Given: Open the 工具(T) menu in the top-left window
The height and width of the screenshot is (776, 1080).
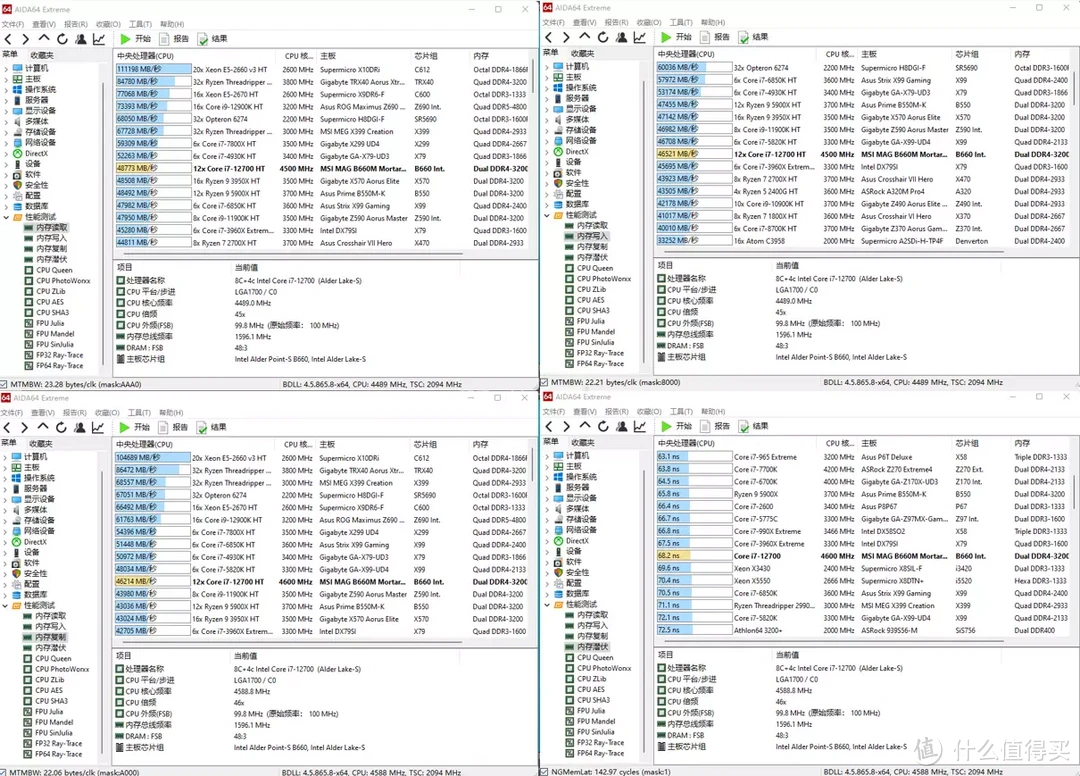Looking at the screenshot, I should [x=140, y=23].
